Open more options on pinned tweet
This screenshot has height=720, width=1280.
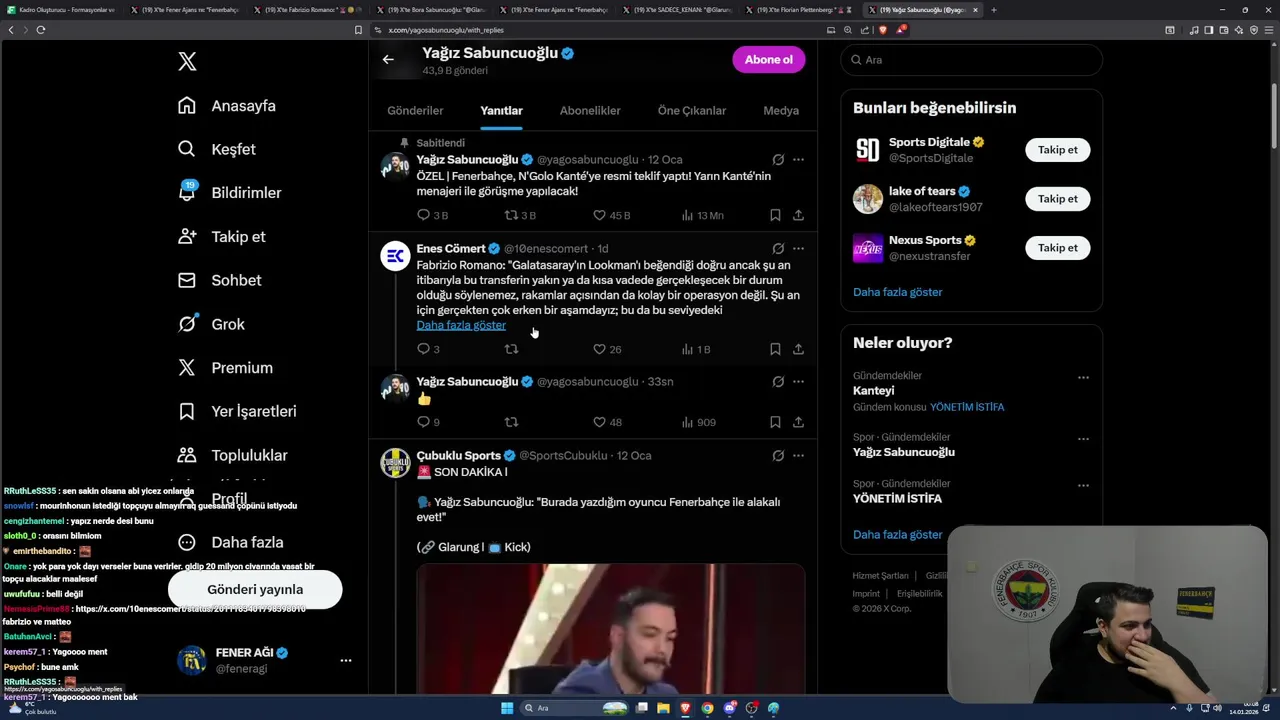coord(798,160)
